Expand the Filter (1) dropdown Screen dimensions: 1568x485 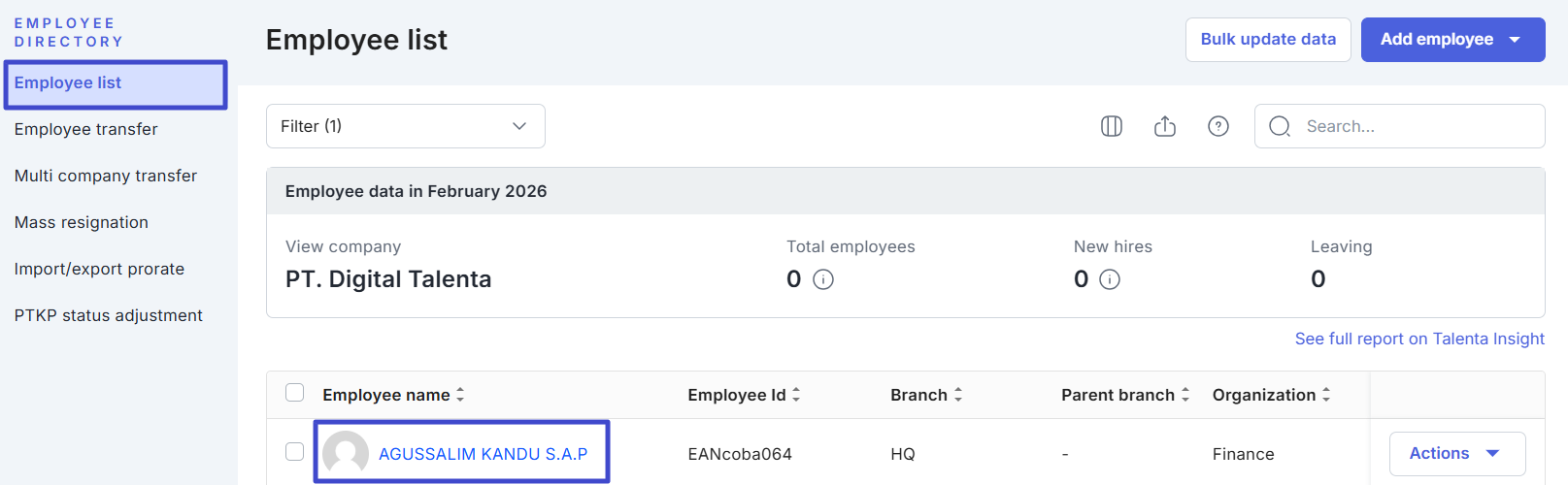point(405,126)
